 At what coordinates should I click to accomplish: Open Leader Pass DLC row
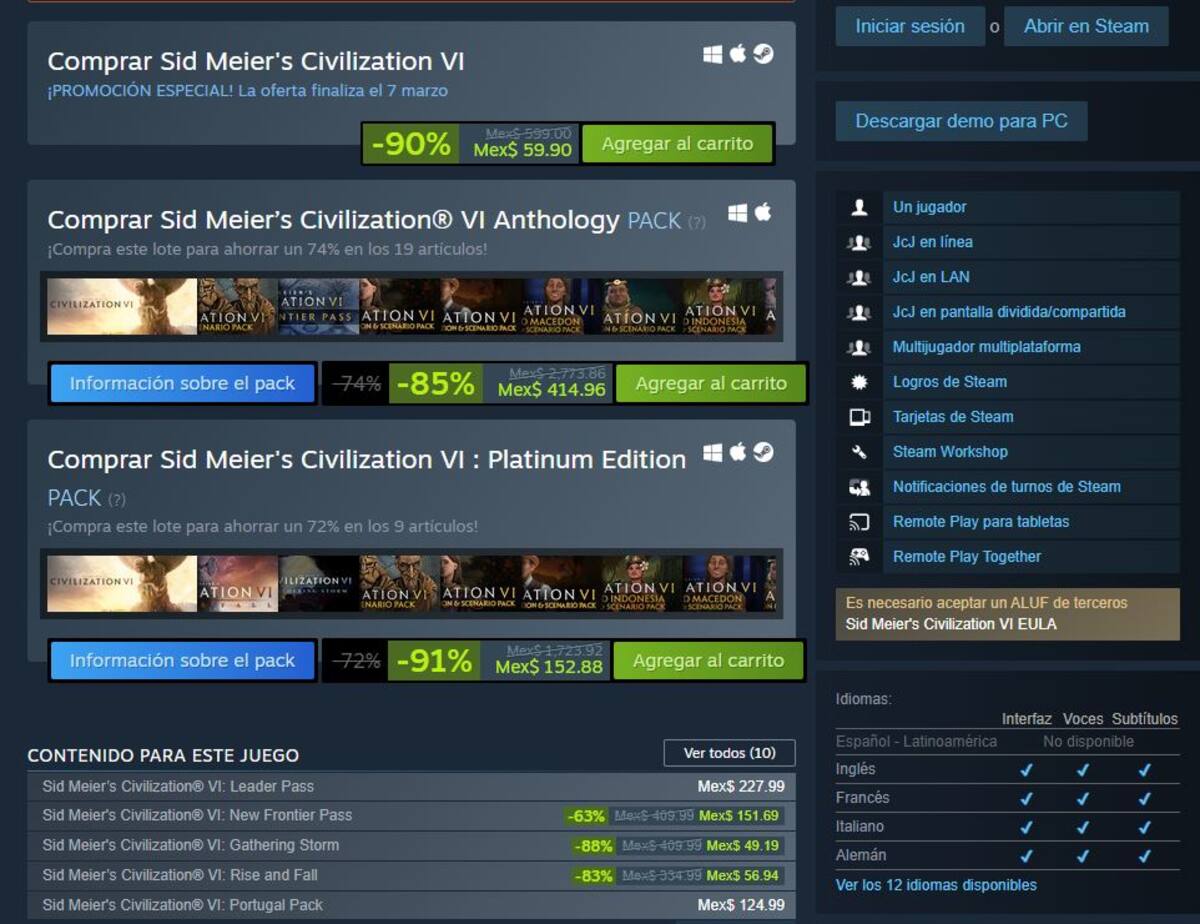[x=412, y=786]
